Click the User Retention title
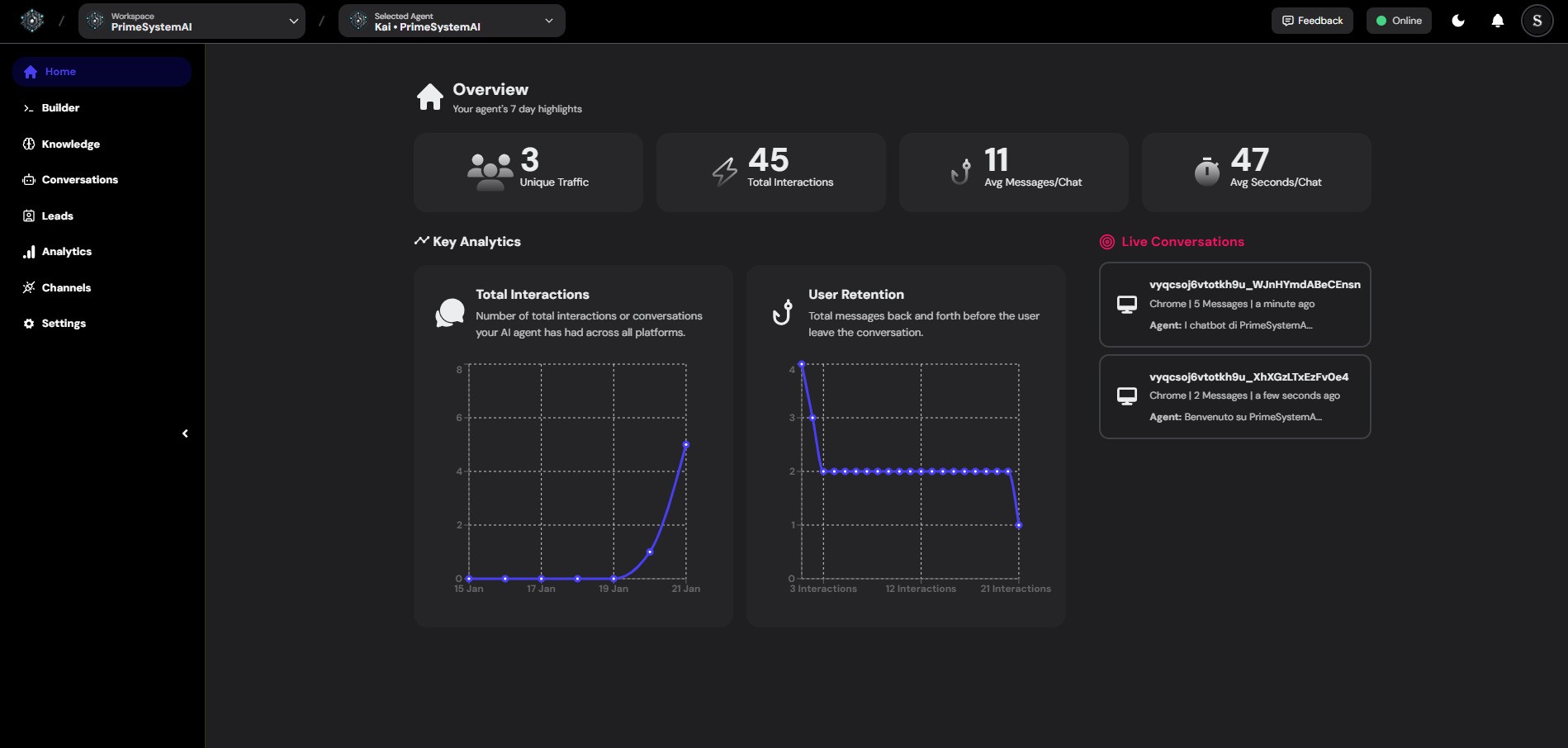 [856, 295]
